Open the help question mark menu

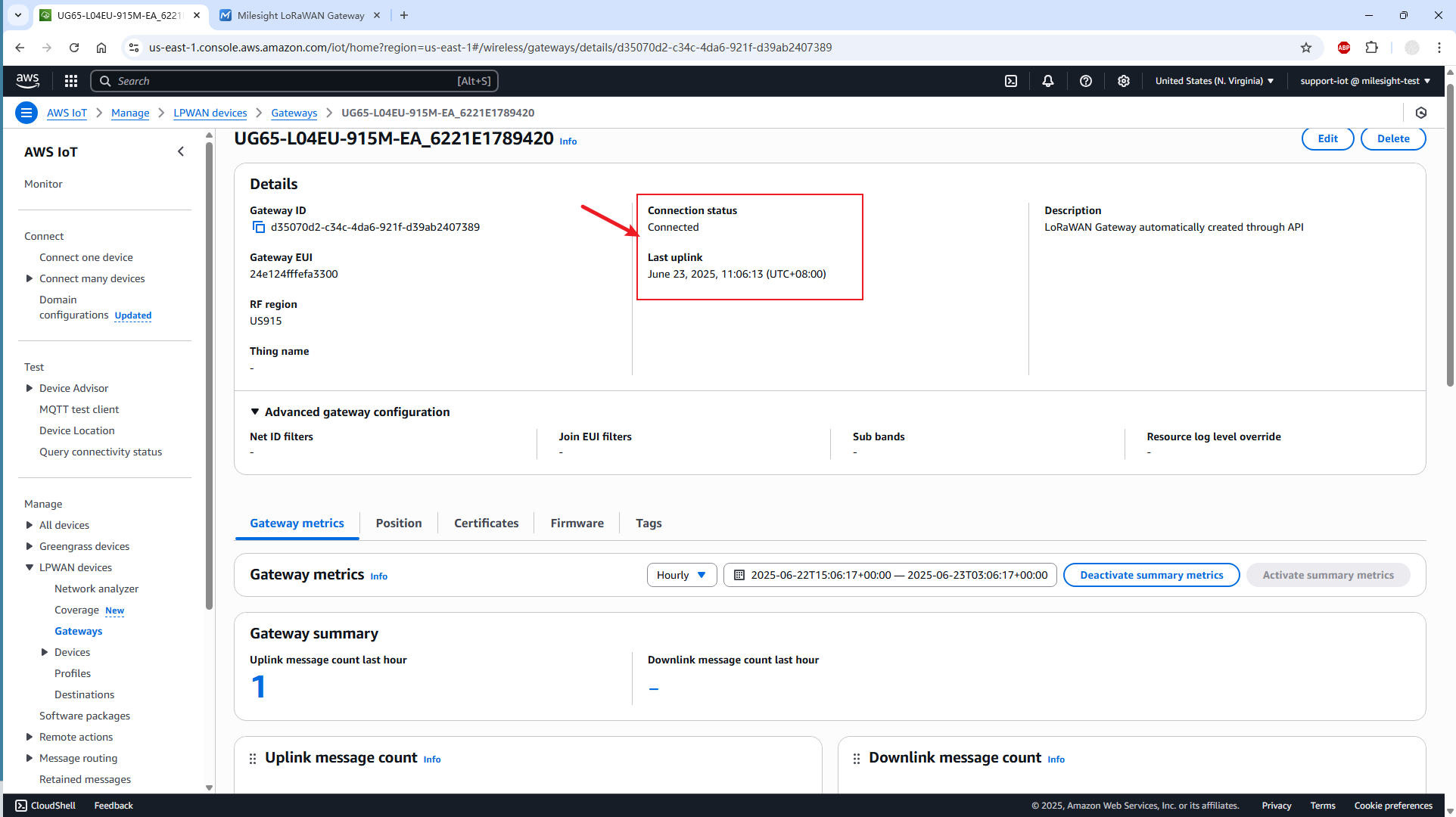tap(1085, 81)
